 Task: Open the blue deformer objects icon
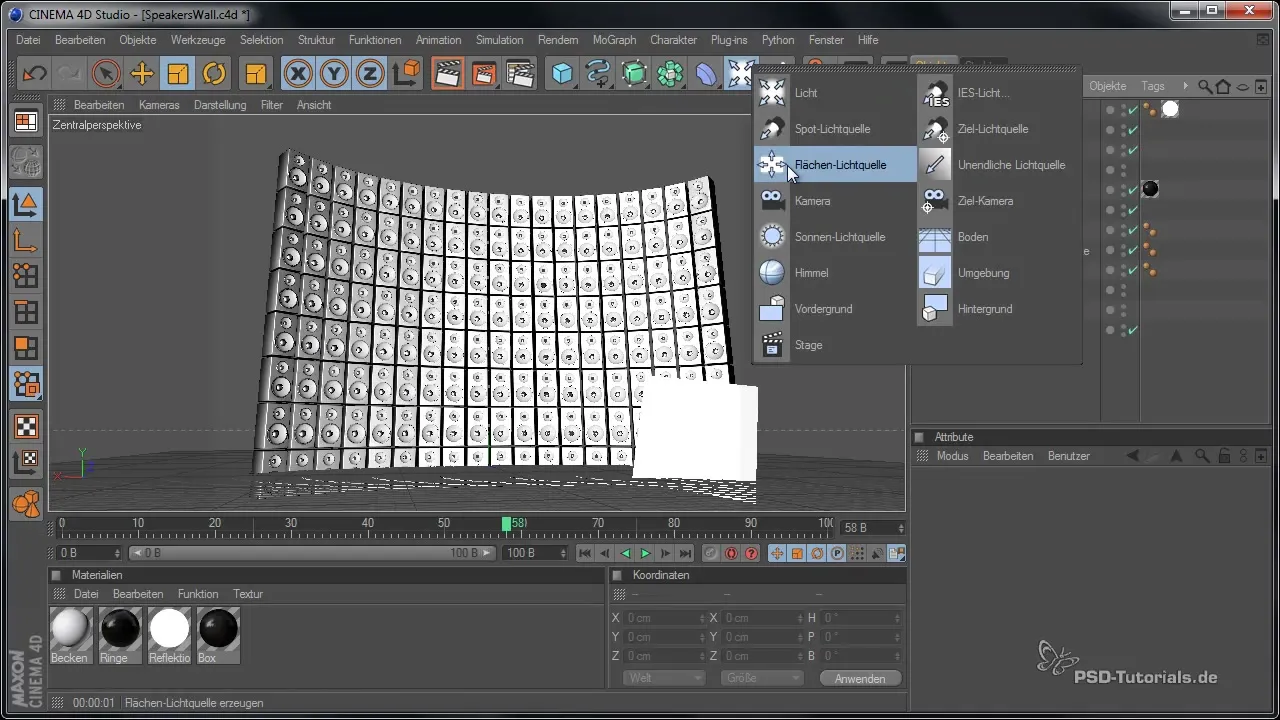click(706, 74)
